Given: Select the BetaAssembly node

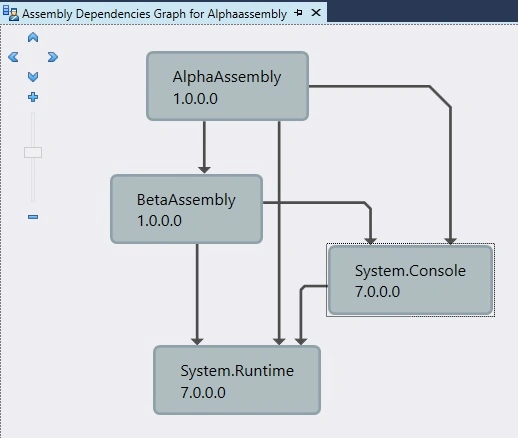Looking at the screenshot, I should [186, 209].
